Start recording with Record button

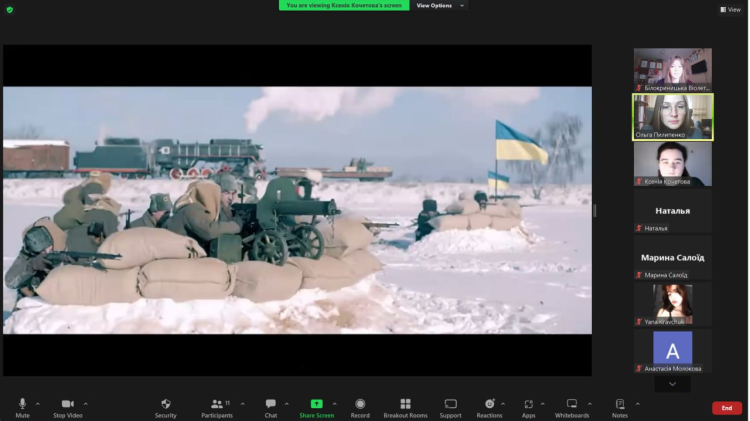tap(360, 405)
